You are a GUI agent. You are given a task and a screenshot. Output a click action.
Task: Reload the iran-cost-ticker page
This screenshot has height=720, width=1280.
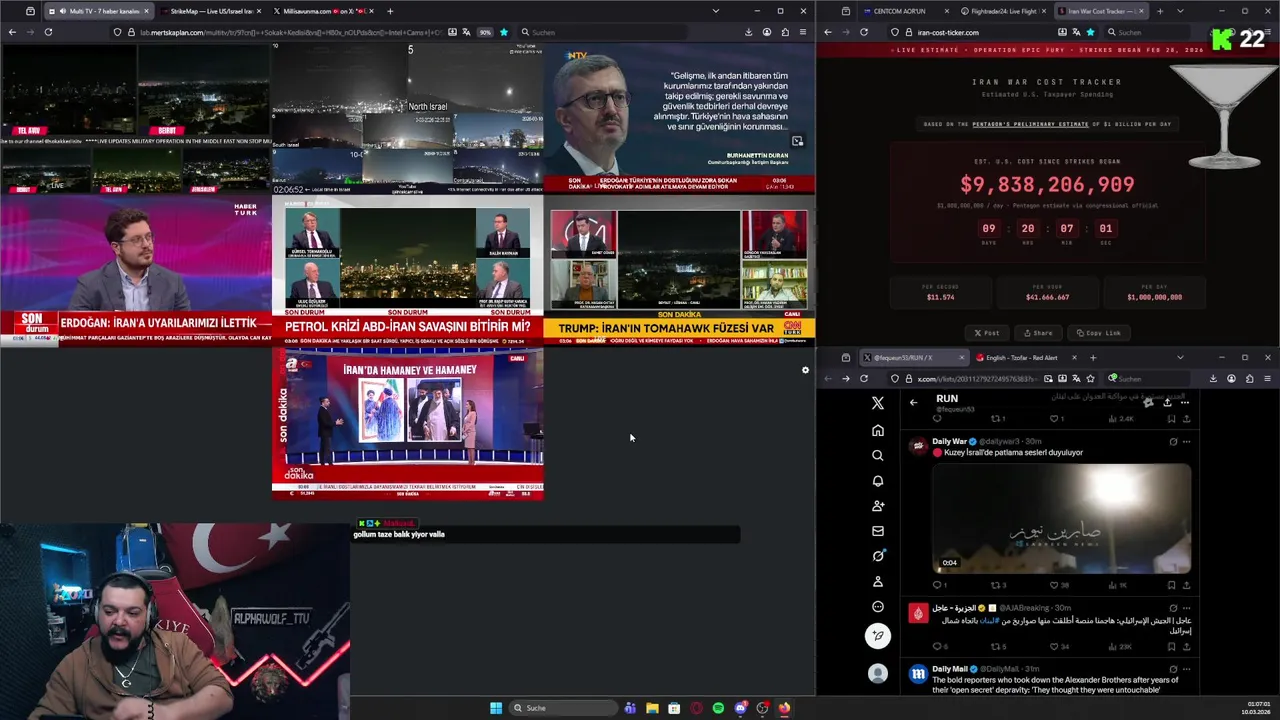(864, 32)
